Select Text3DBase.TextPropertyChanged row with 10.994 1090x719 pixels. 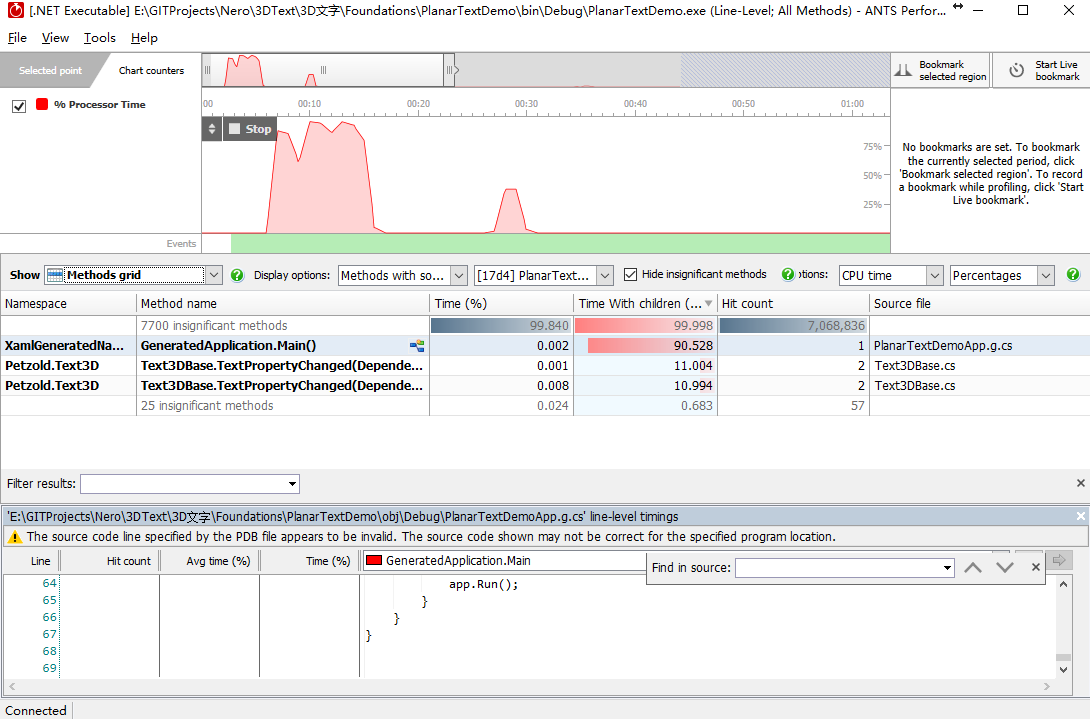click(x=545, y=386)
